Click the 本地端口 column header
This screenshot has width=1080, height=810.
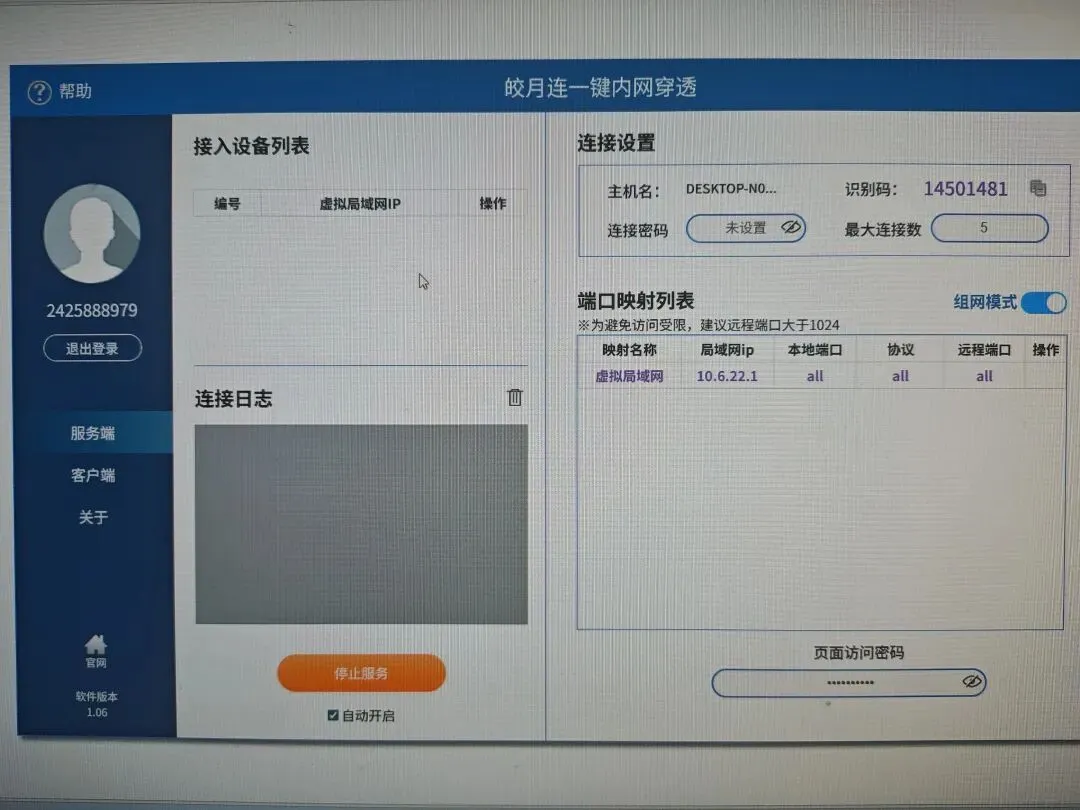[815, 350]
